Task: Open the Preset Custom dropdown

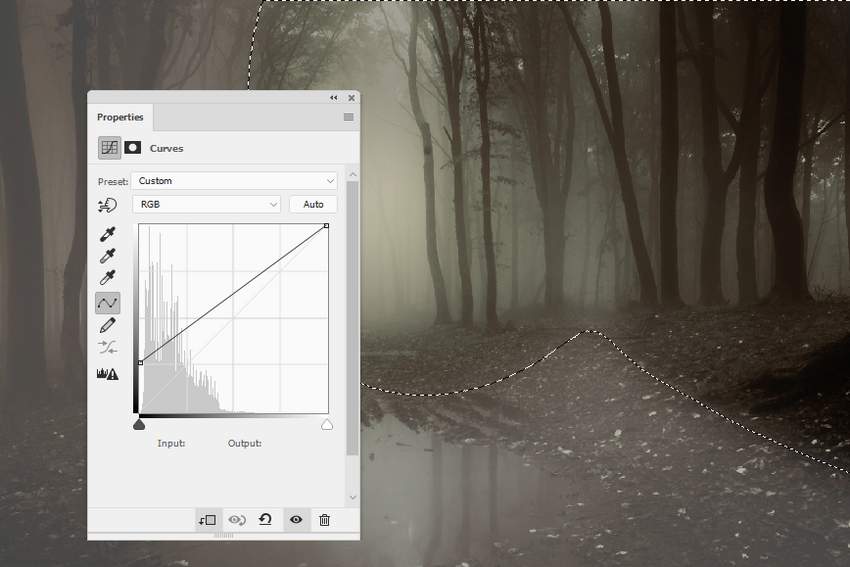Action: click(234, 181)
